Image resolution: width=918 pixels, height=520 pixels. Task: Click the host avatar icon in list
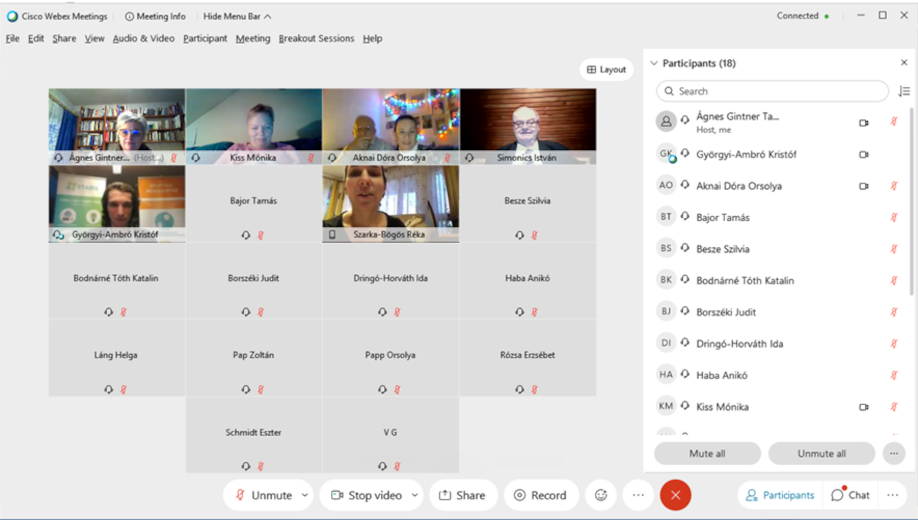[666, 122]
